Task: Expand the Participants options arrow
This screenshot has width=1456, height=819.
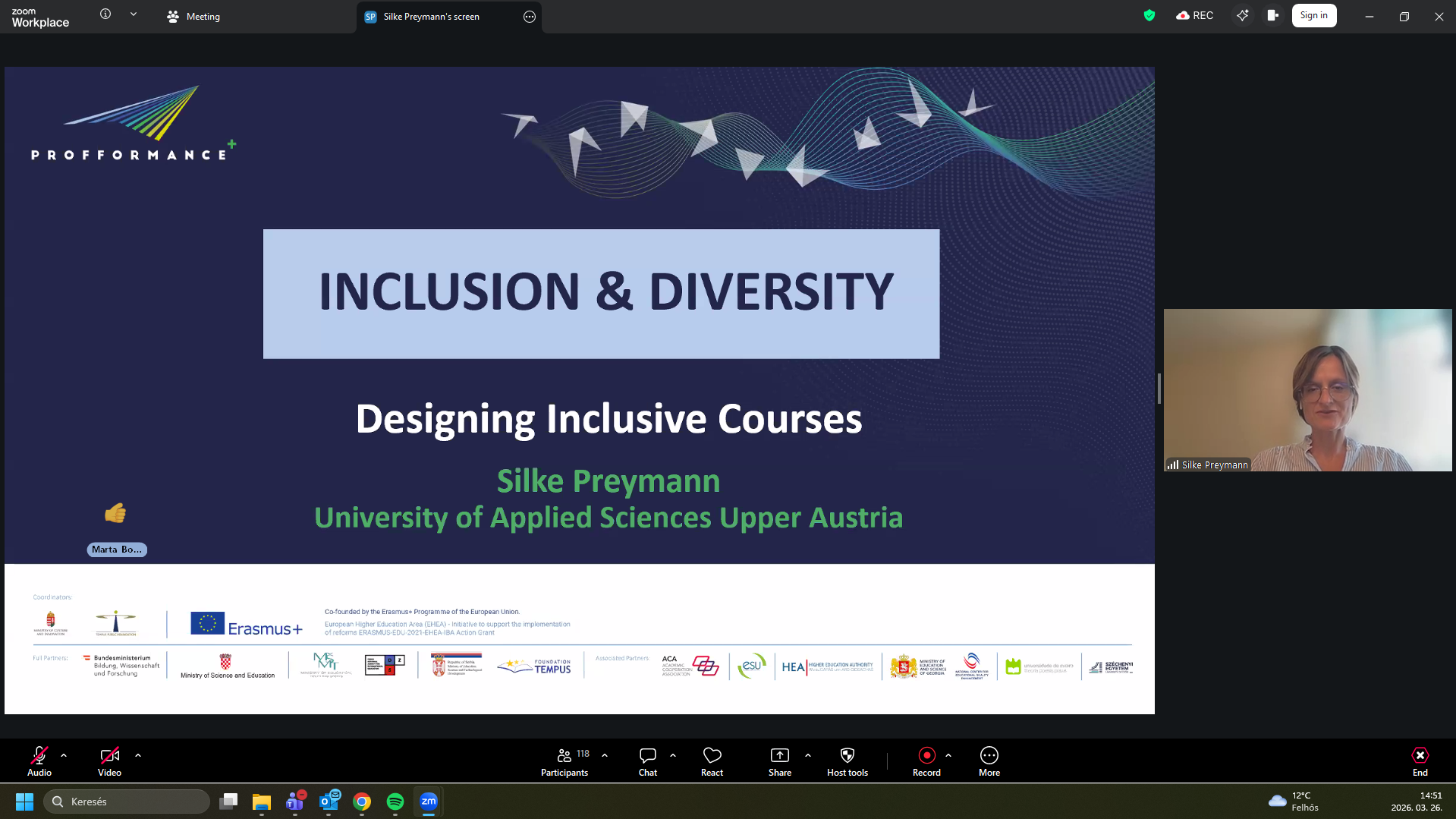Action: pos(605,755)
